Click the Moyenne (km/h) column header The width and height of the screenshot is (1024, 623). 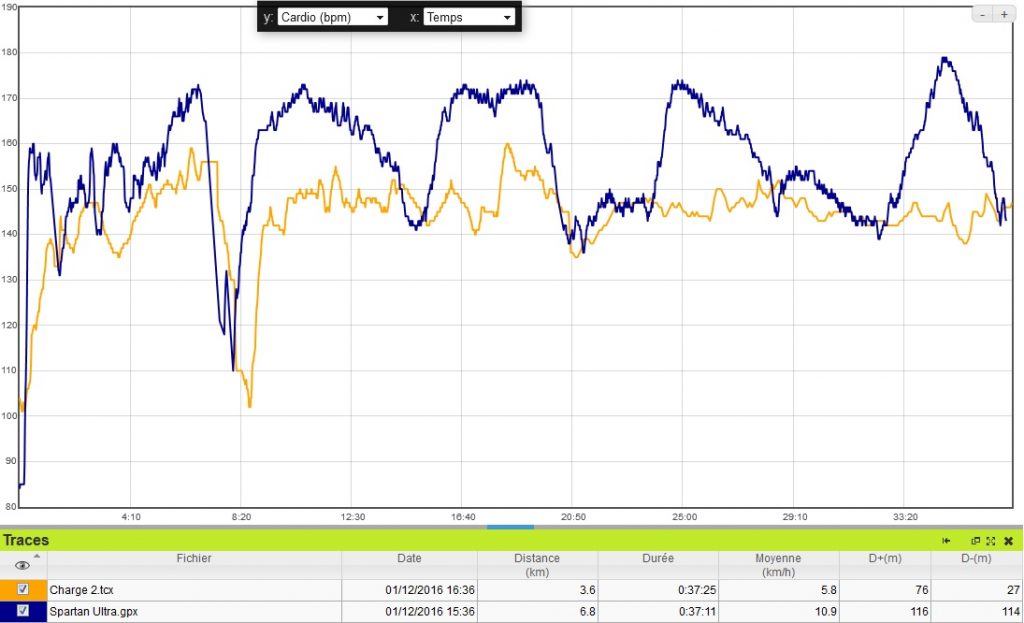[x=777, y=564]
